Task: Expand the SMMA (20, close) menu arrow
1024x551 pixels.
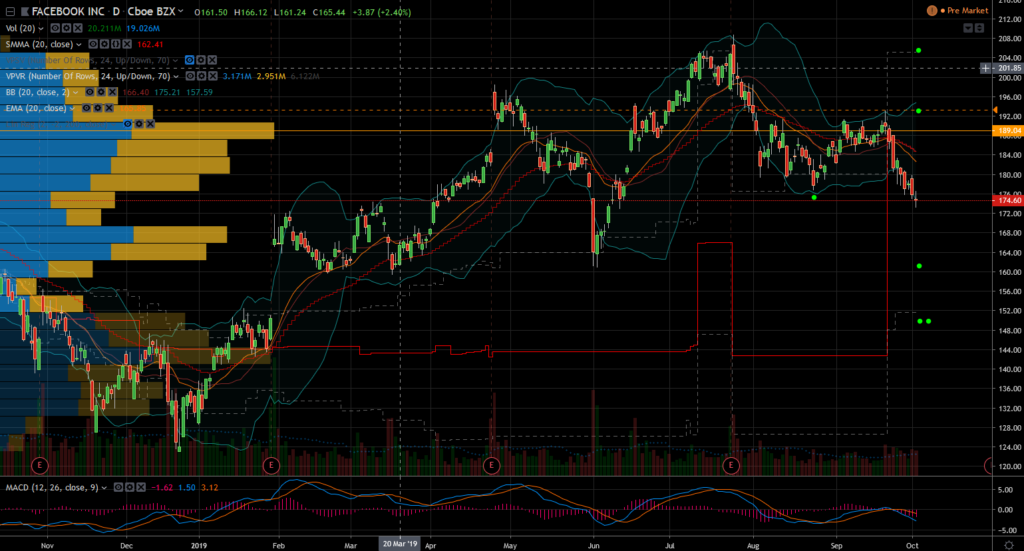Action: coord(78,44)
